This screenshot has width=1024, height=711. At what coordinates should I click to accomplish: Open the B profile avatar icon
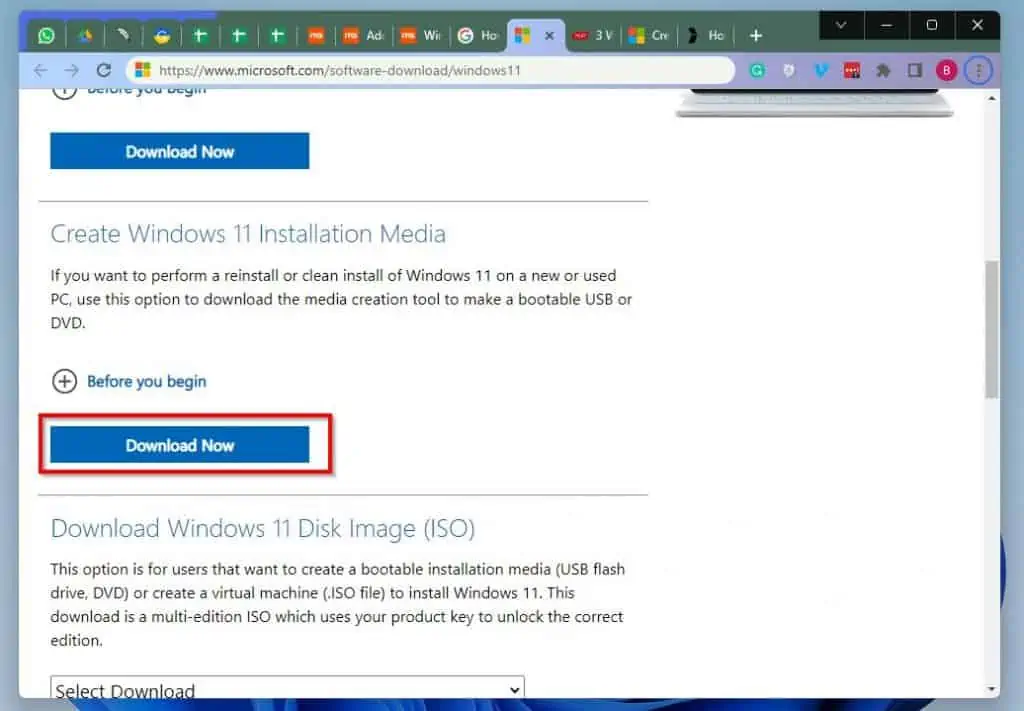click(x=947, y=70)
